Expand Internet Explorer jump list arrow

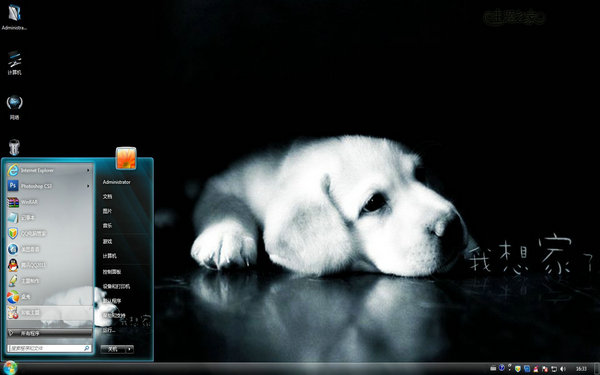point(88,170)
